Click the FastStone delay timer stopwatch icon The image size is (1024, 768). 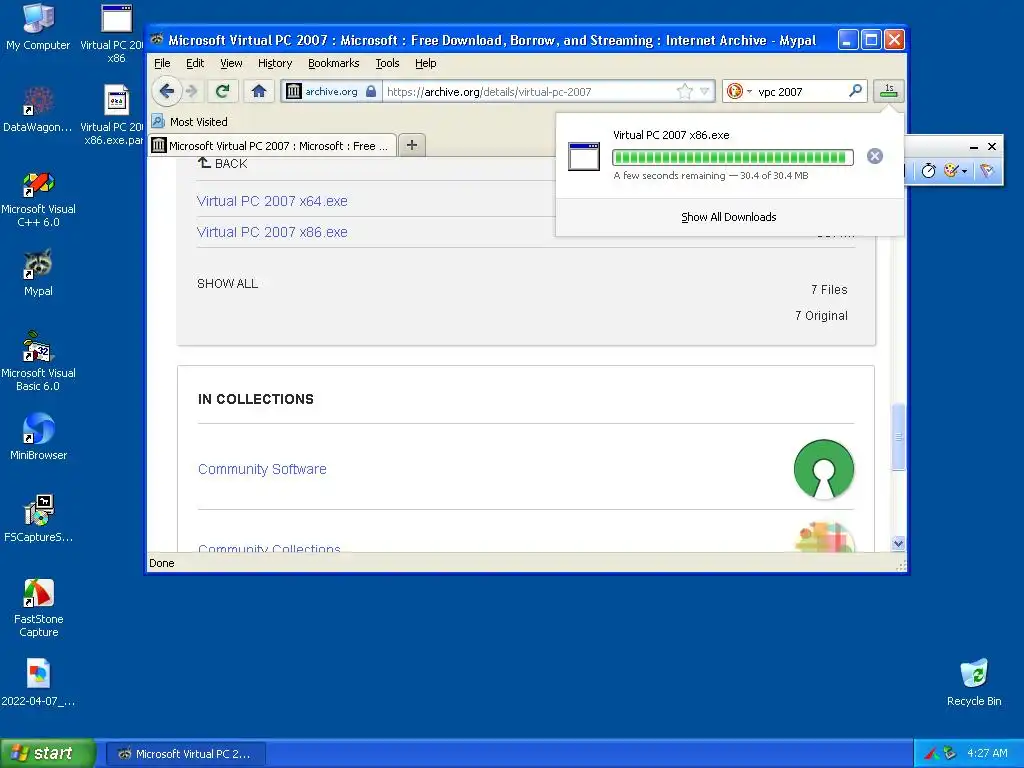[x=928, y=170]
